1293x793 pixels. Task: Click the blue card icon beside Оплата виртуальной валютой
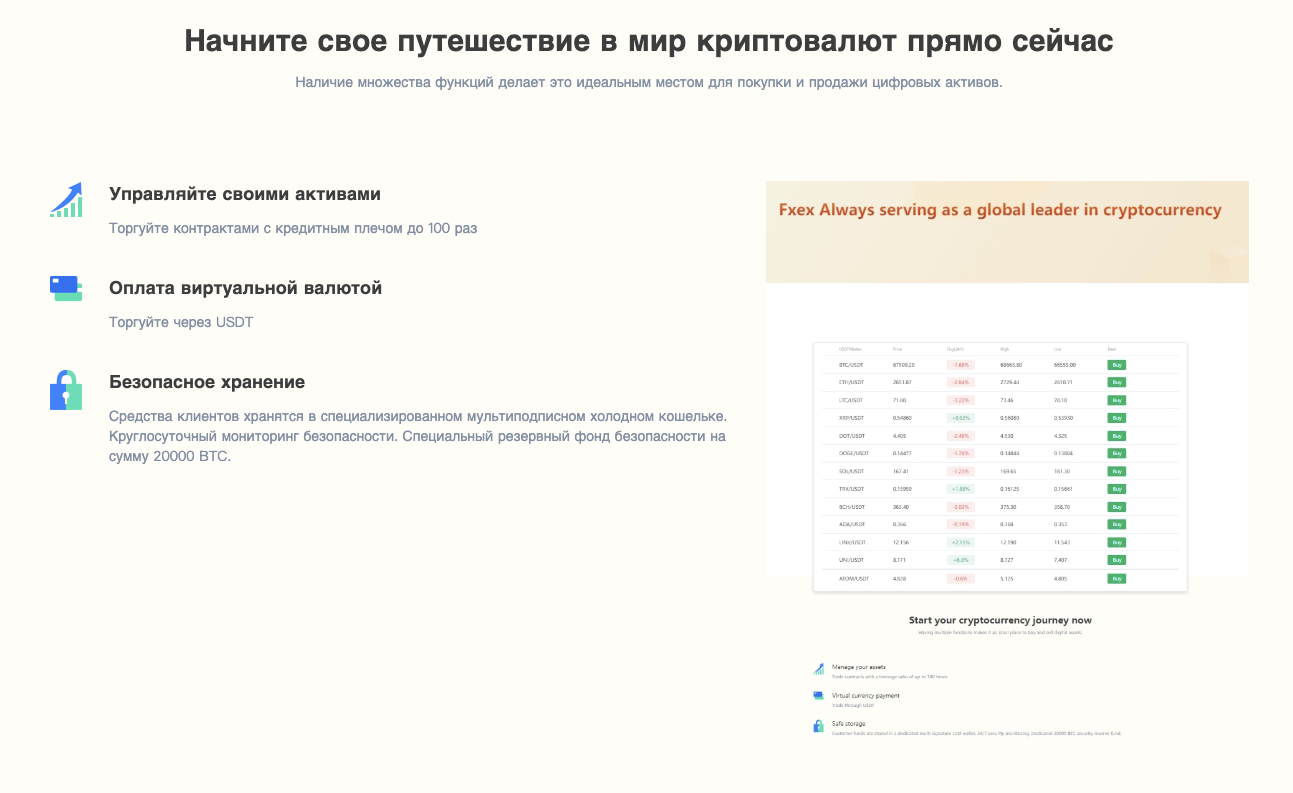66,289
